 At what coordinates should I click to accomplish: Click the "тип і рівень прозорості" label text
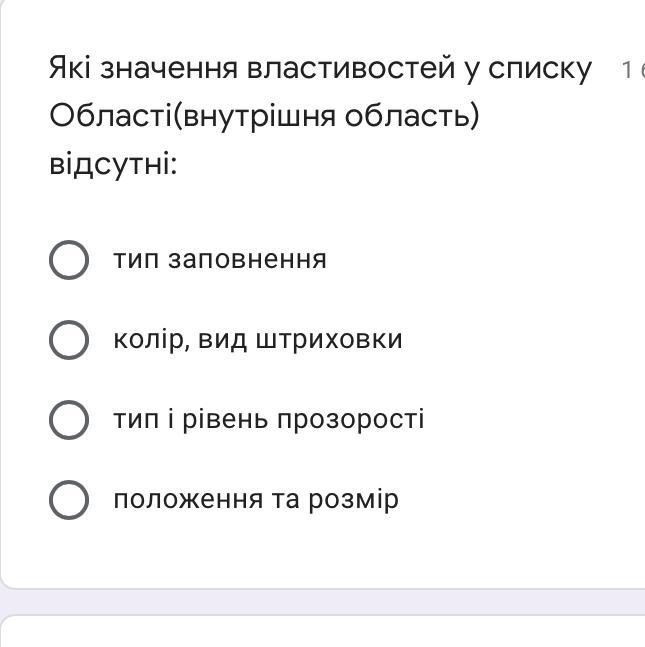click(269, 419)
